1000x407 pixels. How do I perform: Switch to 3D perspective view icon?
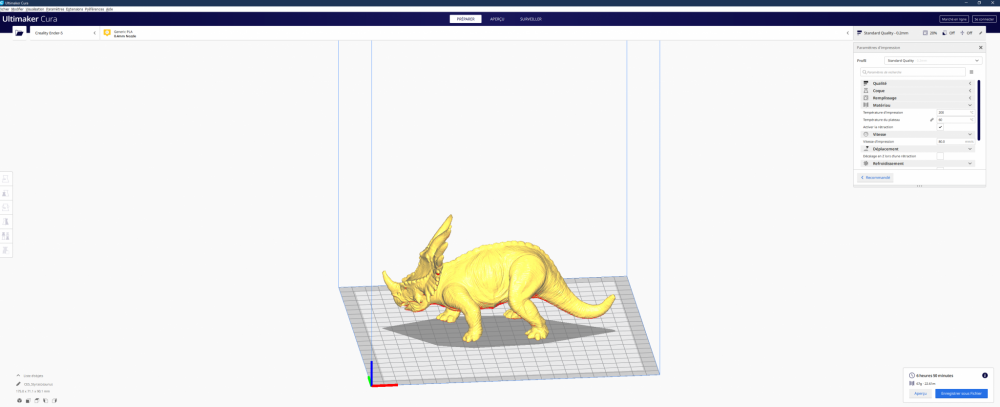(19, 400)
